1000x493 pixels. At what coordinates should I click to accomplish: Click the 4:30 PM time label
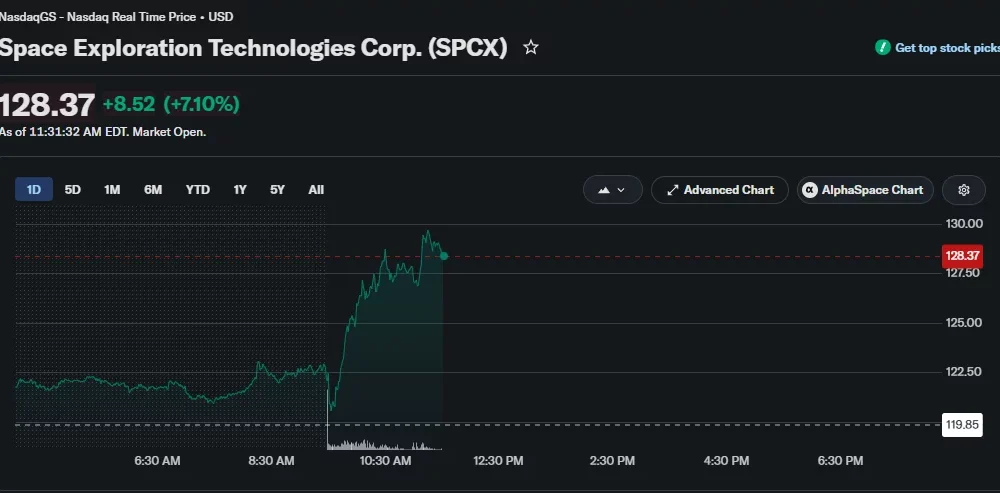pyautogui.click(x=726, y=460)
